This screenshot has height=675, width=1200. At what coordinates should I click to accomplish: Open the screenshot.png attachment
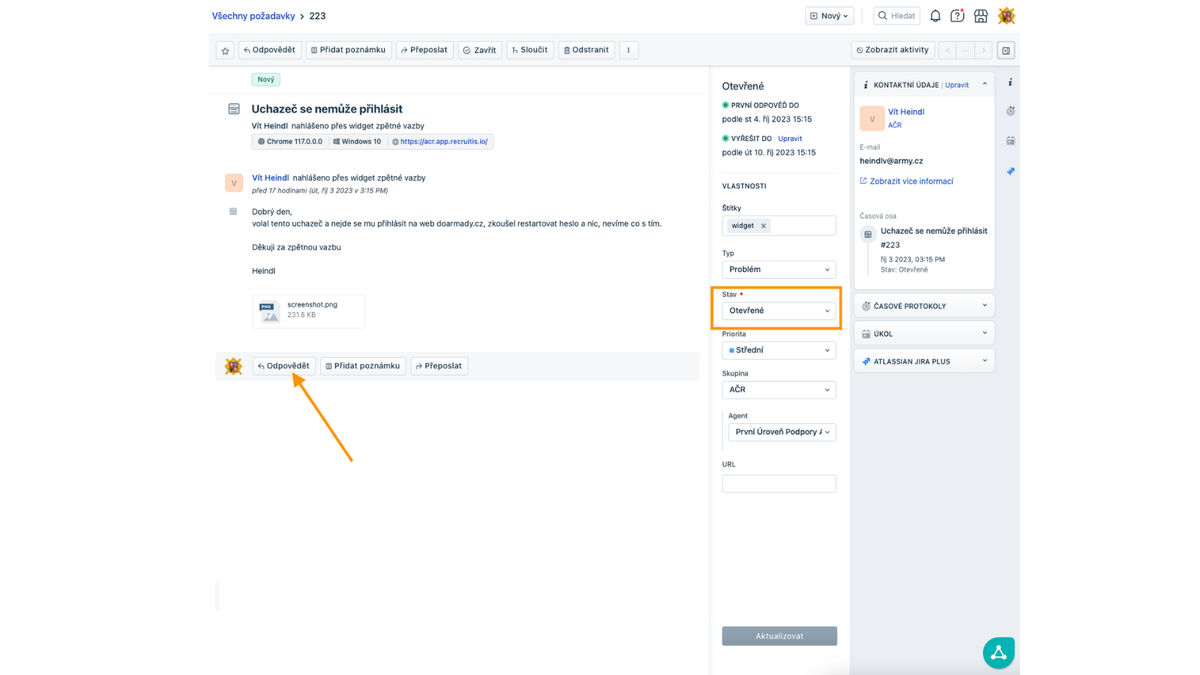308,310
